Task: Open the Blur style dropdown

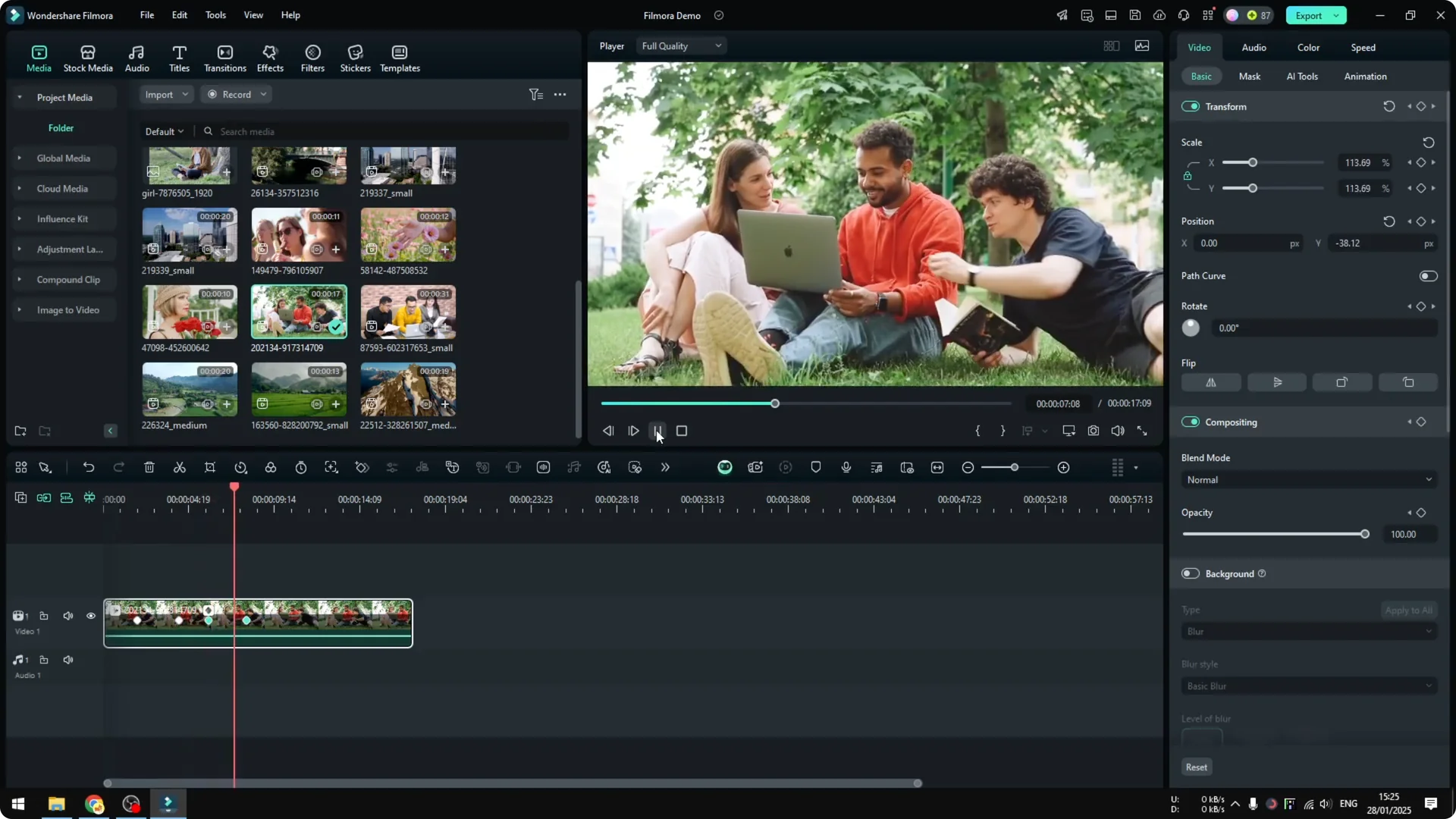Action: (1307, 686)
